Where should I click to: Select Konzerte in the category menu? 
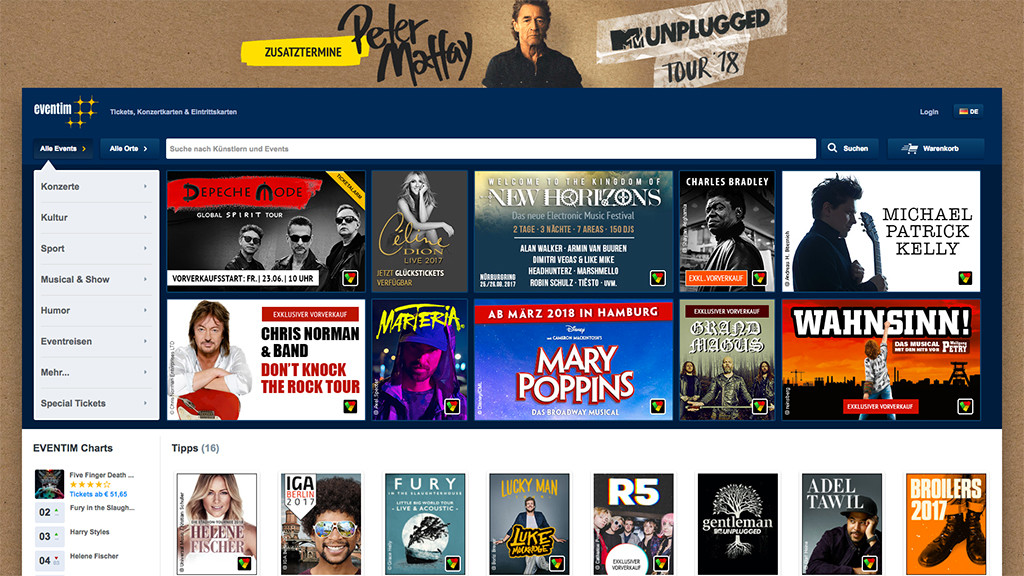click(96, 187)
